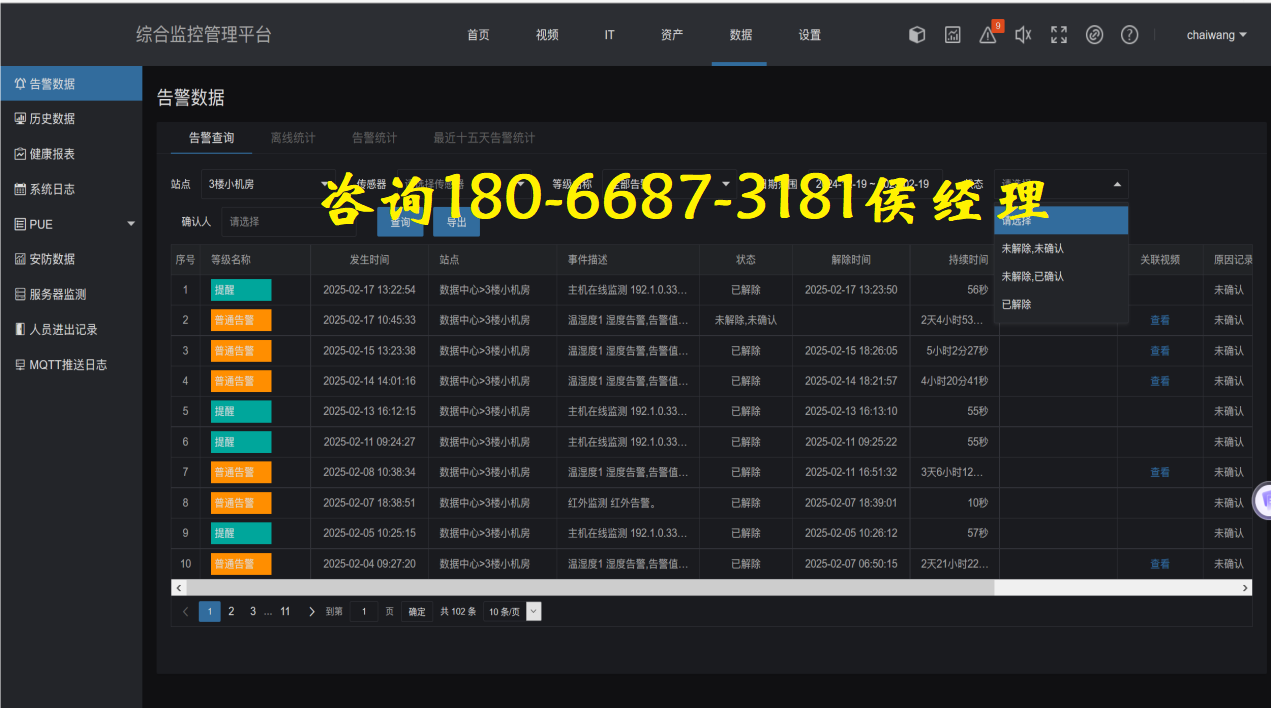Click the table scrollbar left arrow

(178, 588)
